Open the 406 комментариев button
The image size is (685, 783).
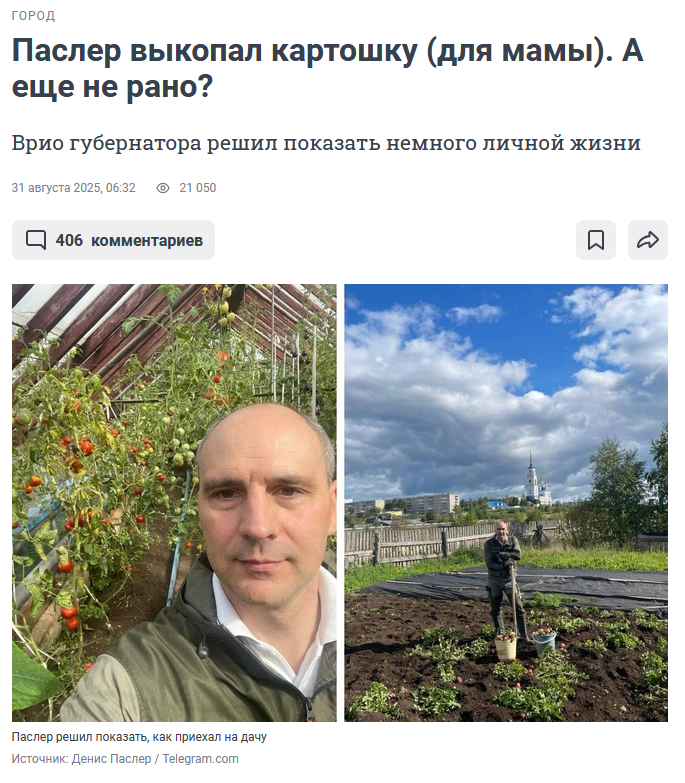(x=113, y=240)
